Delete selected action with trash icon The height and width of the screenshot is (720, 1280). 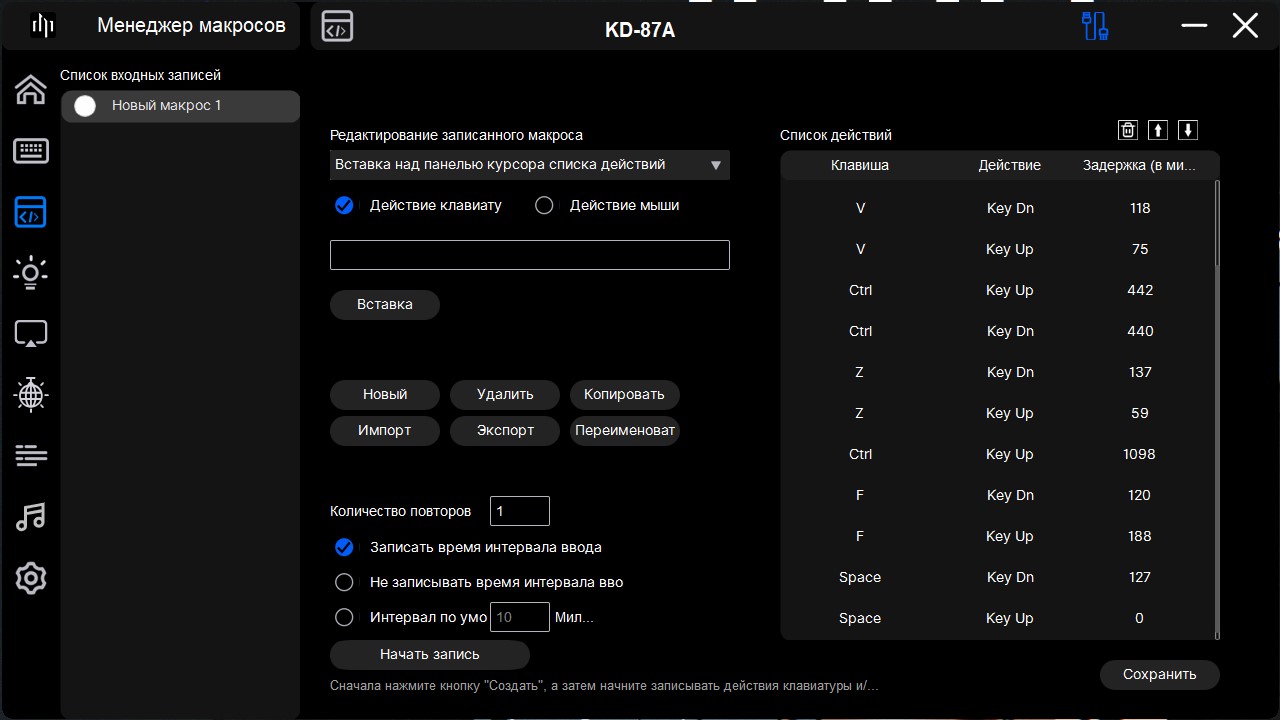pos(1128,130)
